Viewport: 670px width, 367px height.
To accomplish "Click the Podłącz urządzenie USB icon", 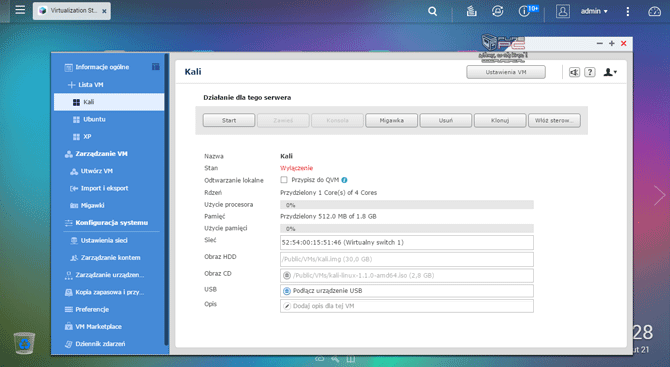I will pyautogui.click(x=287, y=291).
